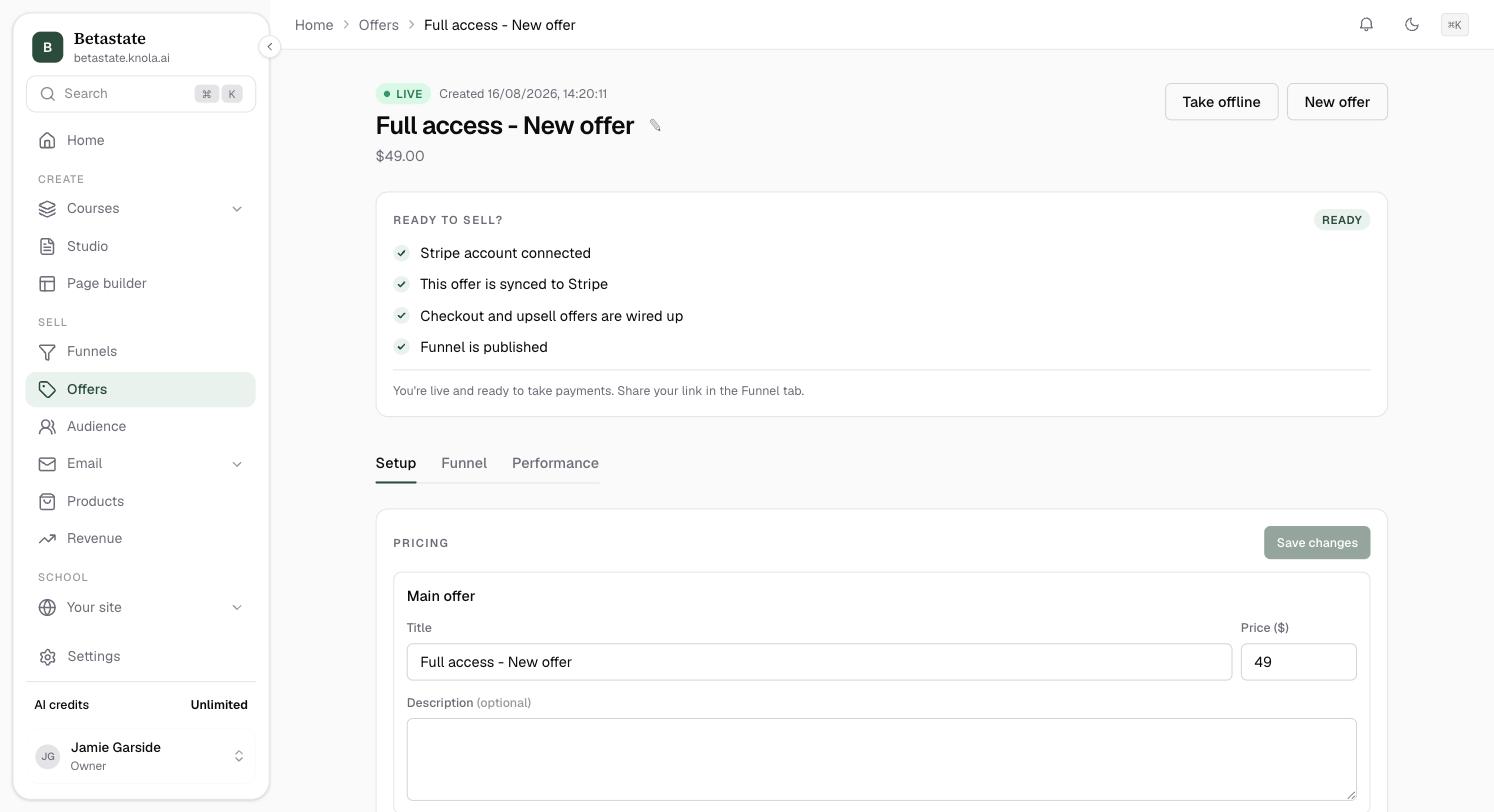Click the $49.00 price text
The image size is (1494, 812).
(400, 156)
